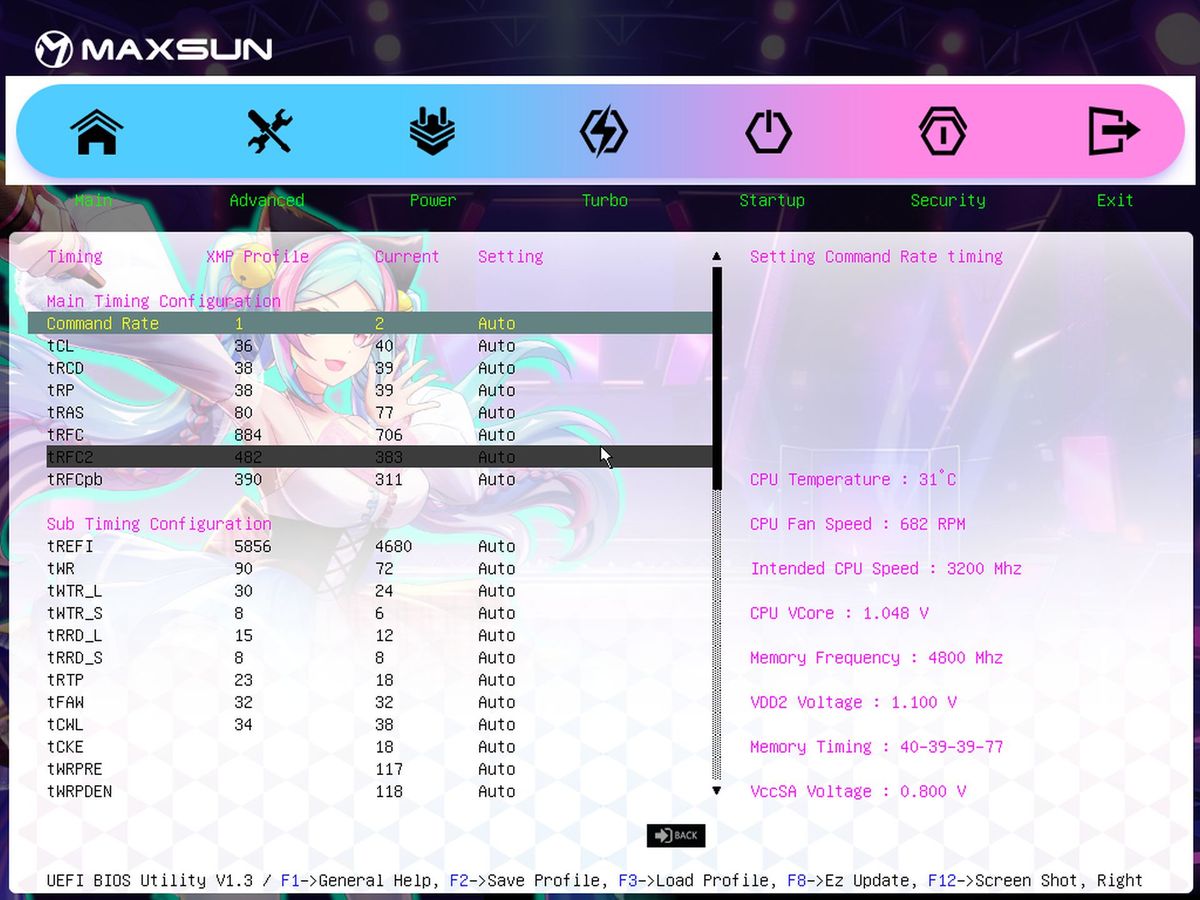The image size is (1200, 900).
Task: Open the Command Rate Auto setting
Action: [497, 324]
